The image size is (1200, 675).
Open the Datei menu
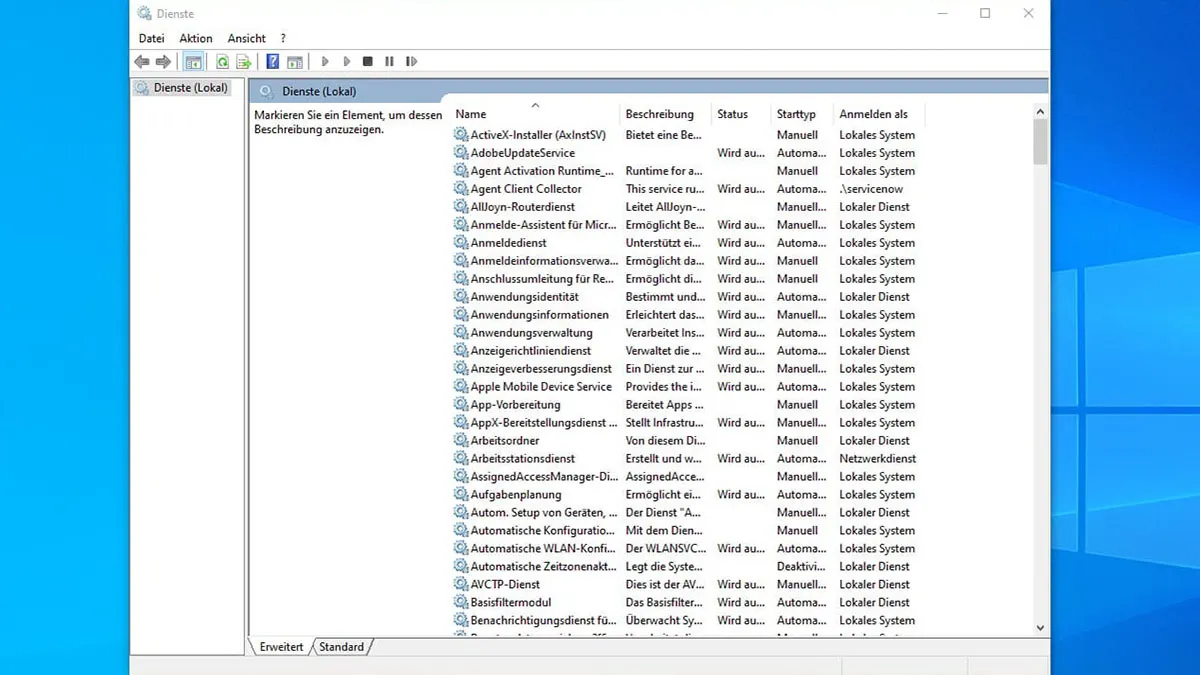(x=151, y=38)
